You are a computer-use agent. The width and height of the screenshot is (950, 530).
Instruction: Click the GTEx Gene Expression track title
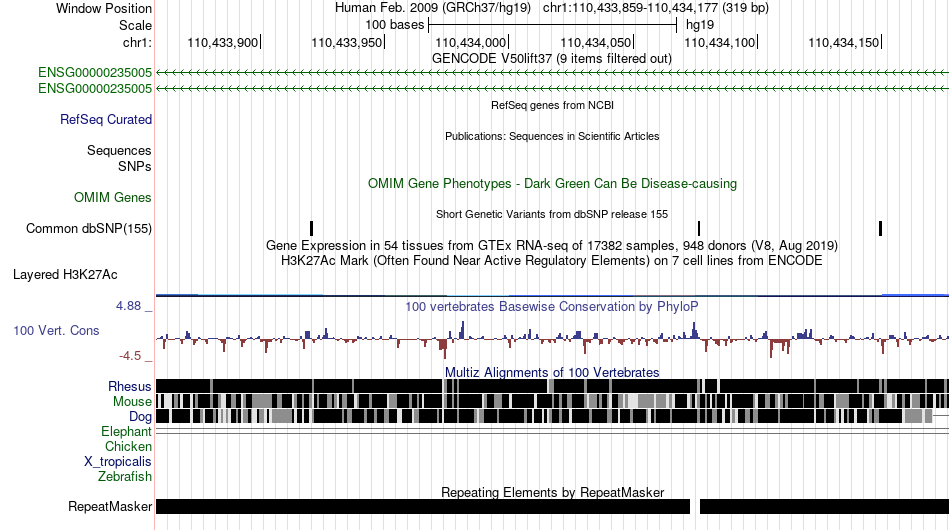click(x=552, y=245)
